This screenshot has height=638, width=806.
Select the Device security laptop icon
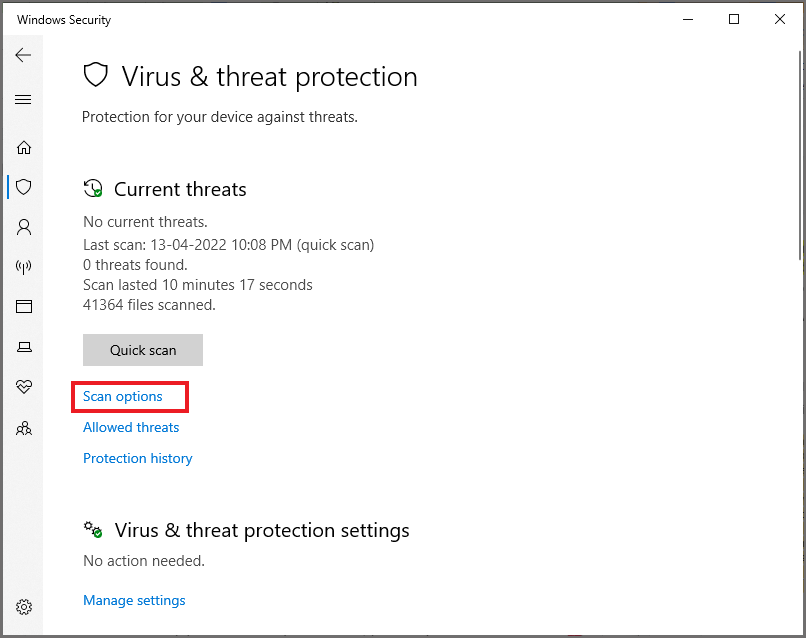(23, 346)
